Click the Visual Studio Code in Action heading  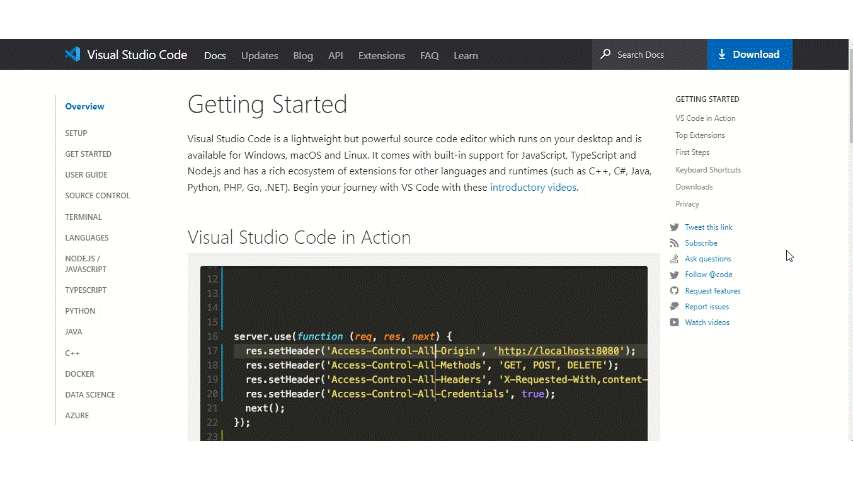pyautogui.click(x=299, y=237)
